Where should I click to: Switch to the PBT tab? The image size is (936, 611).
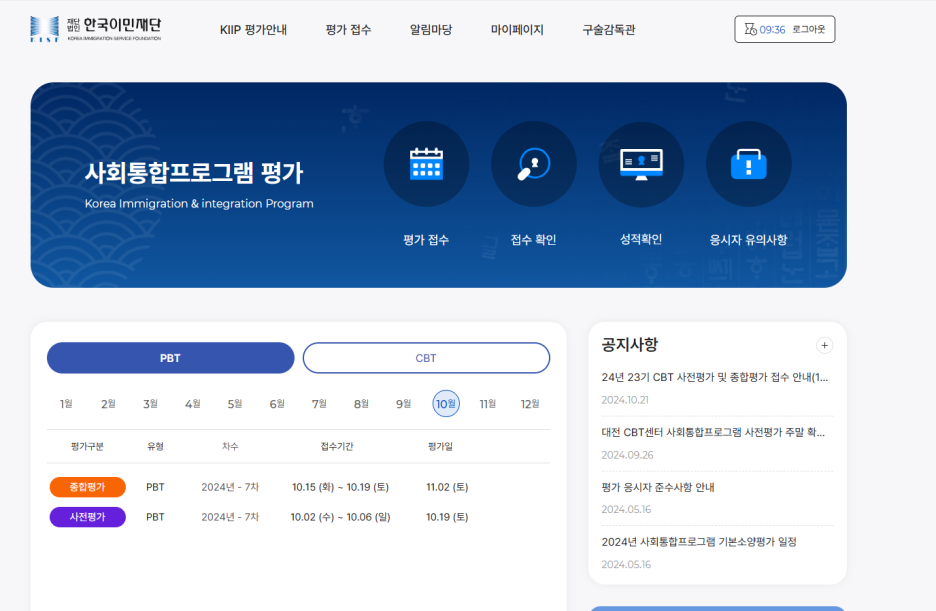tap(171, 358)
